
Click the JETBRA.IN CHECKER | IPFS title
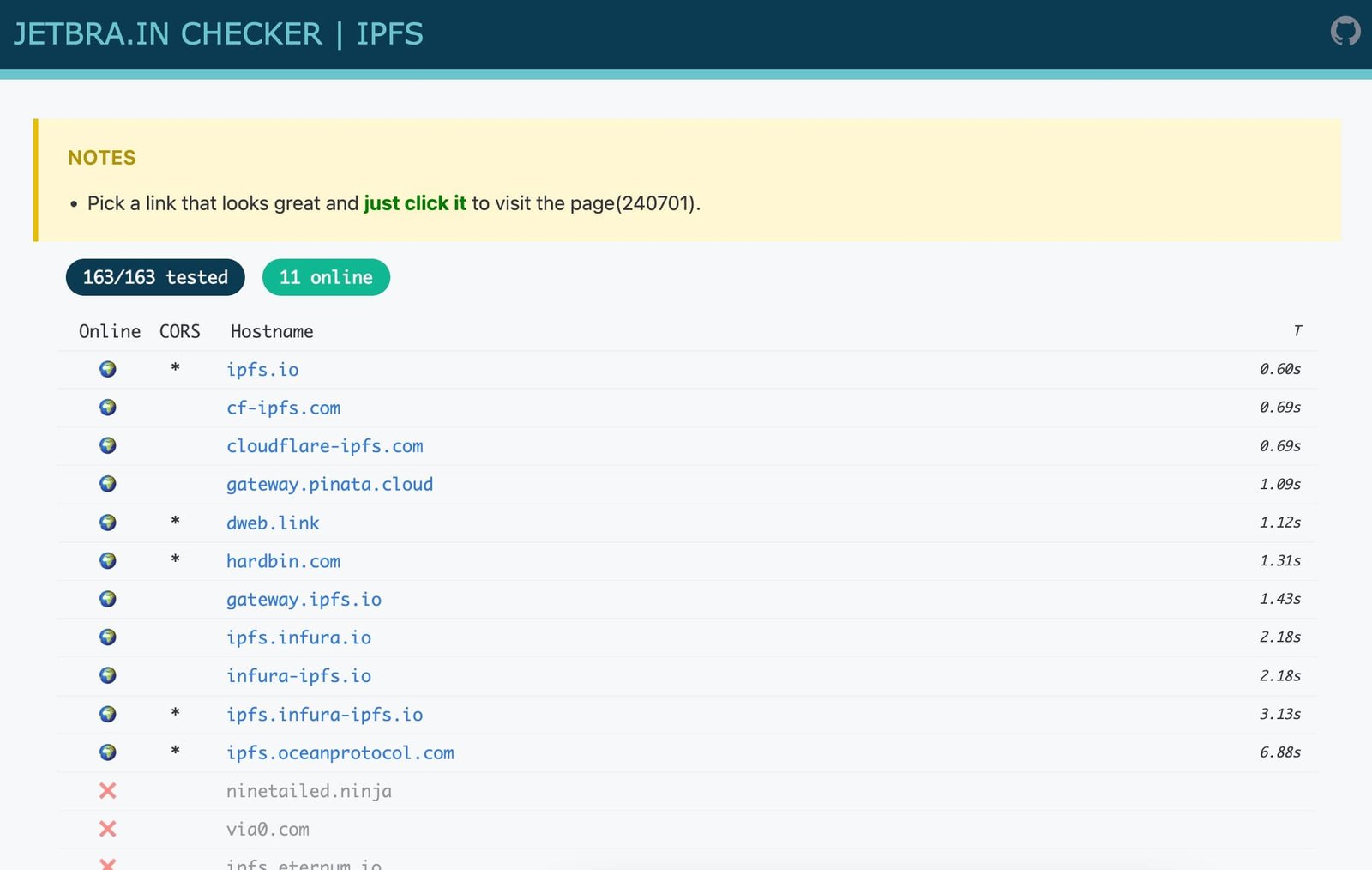coord(218,34)
